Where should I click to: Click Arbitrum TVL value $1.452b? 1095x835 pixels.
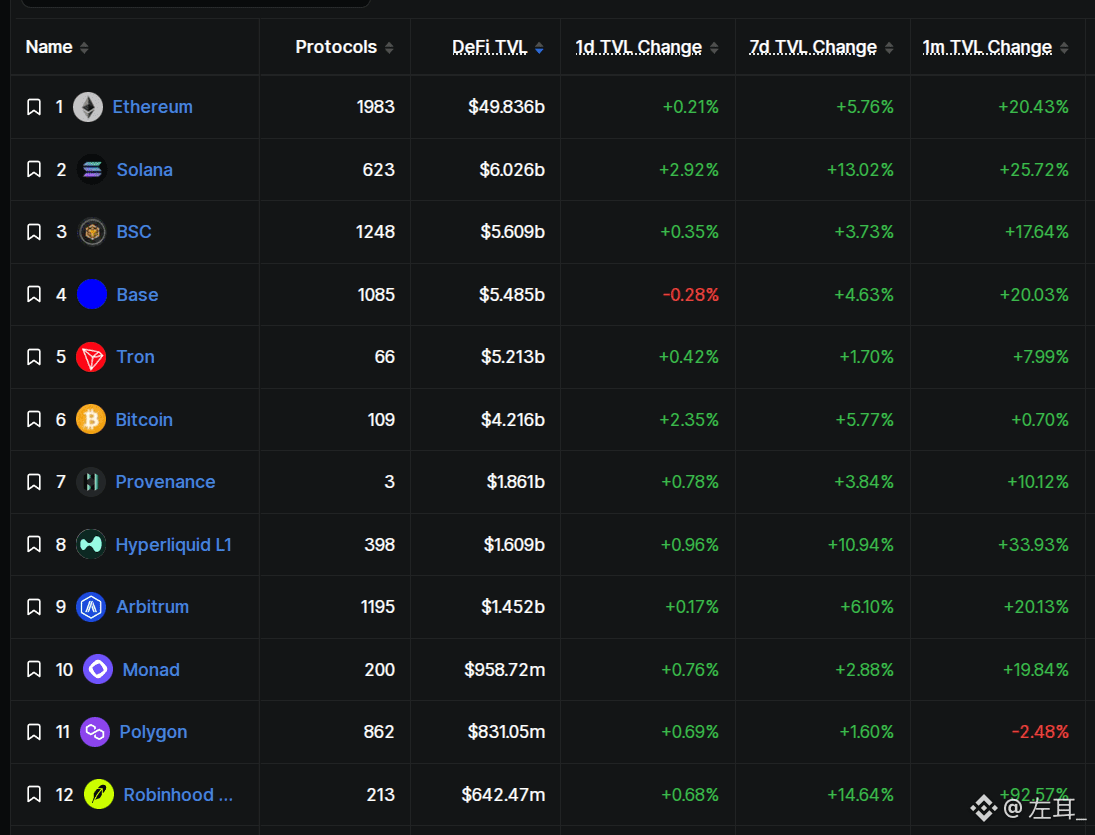513,607
